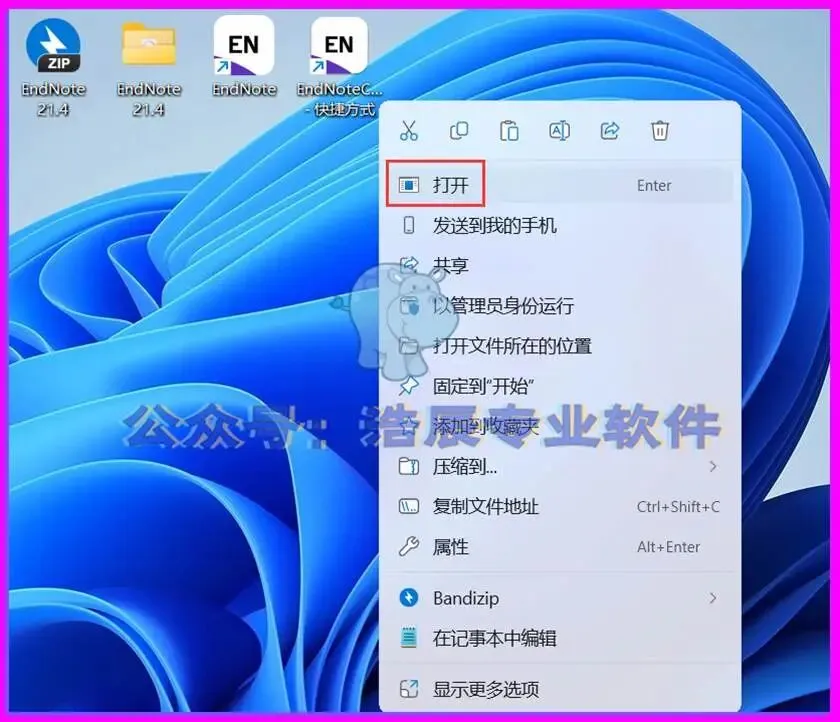Select the EndNoteC... 快捷方式 desktop icon
The width and height of the screenshot is (840, 722).
(340, 68)
